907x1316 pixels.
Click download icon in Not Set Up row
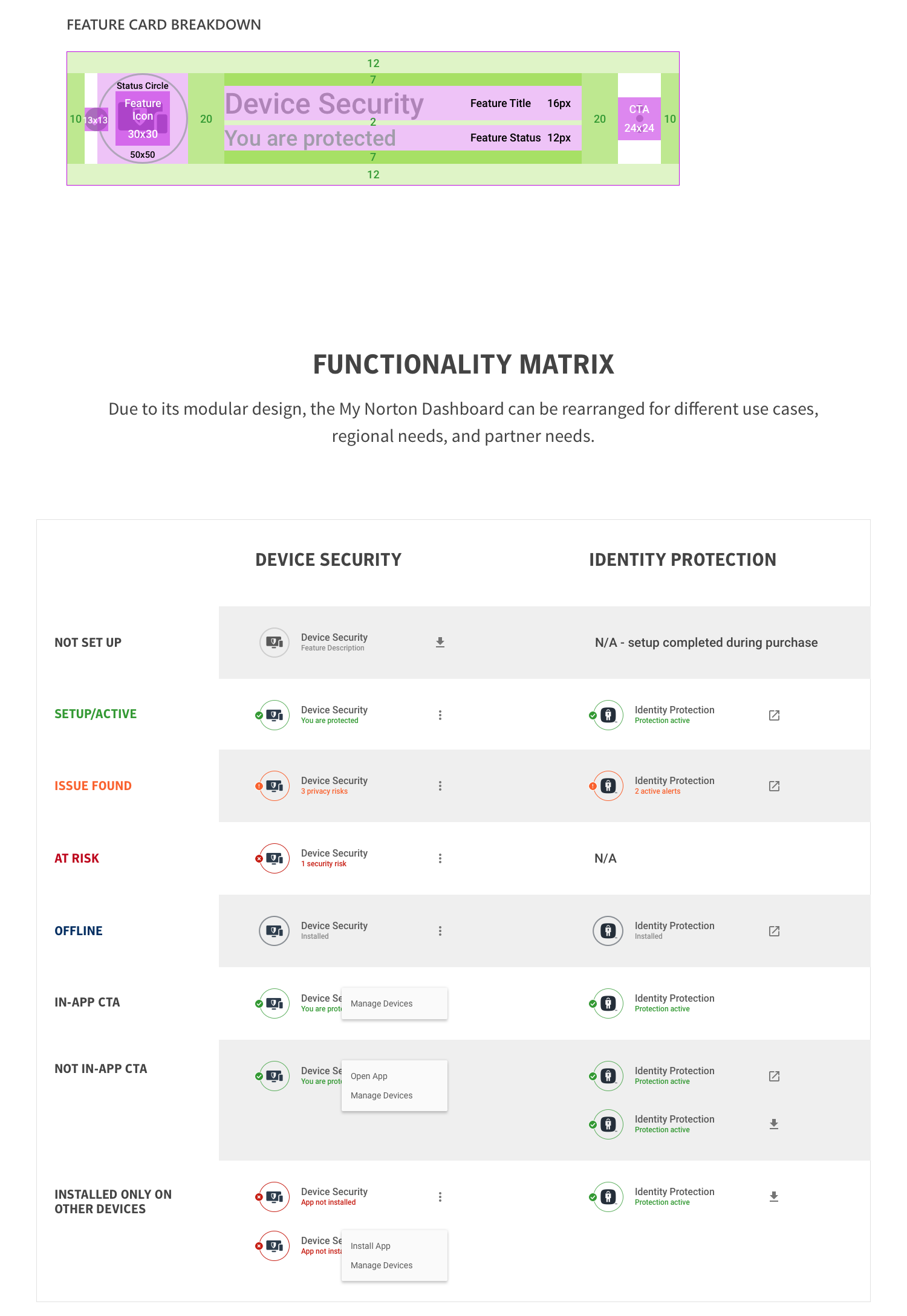coord(440,643)
